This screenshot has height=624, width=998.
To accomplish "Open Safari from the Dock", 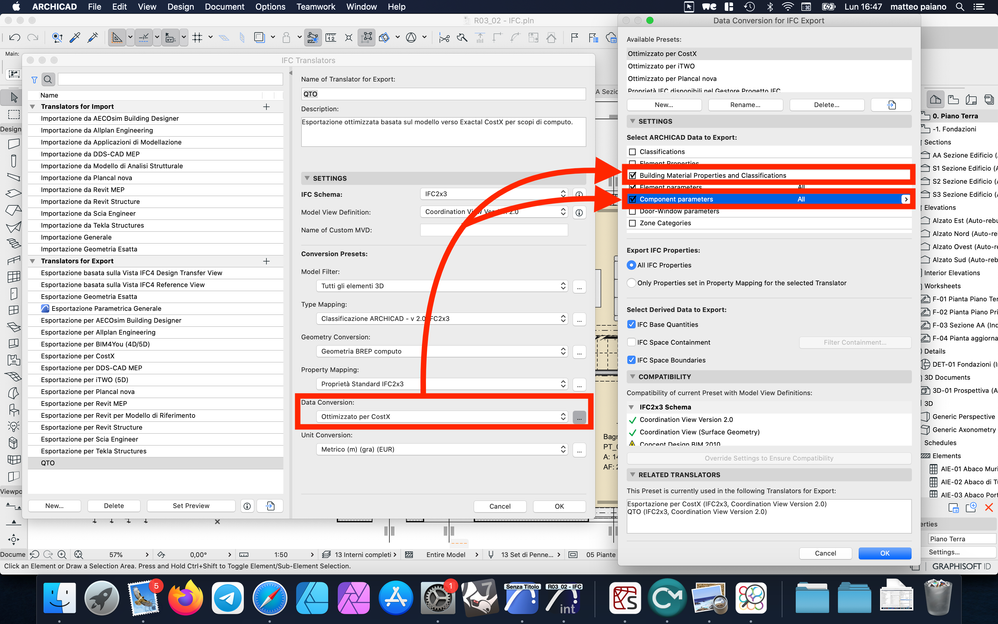I will pos(269,599).
